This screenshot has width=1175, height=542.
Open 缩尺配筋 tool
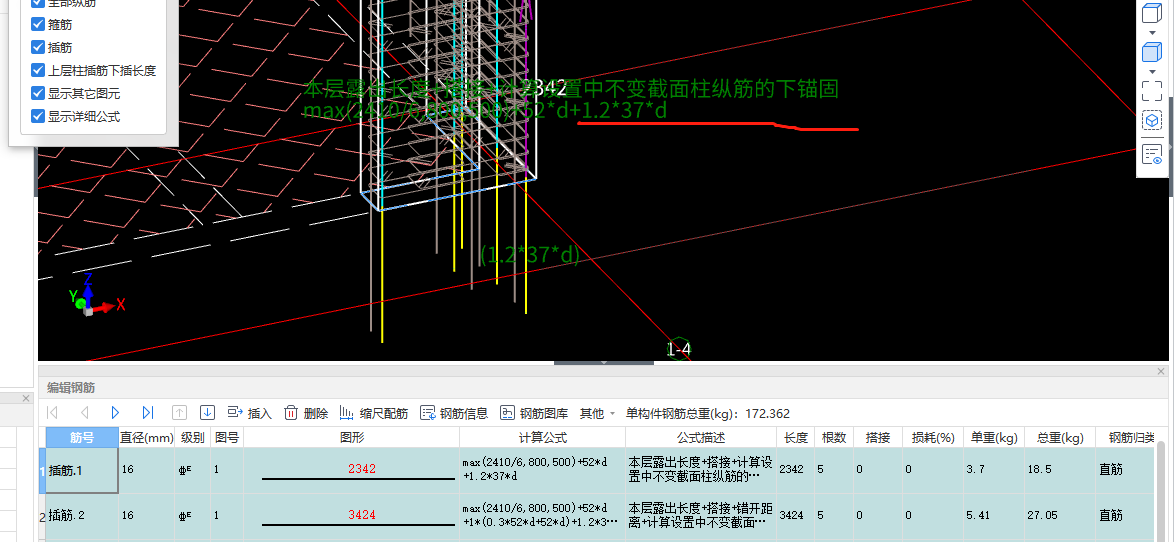[x=373, y=413]
